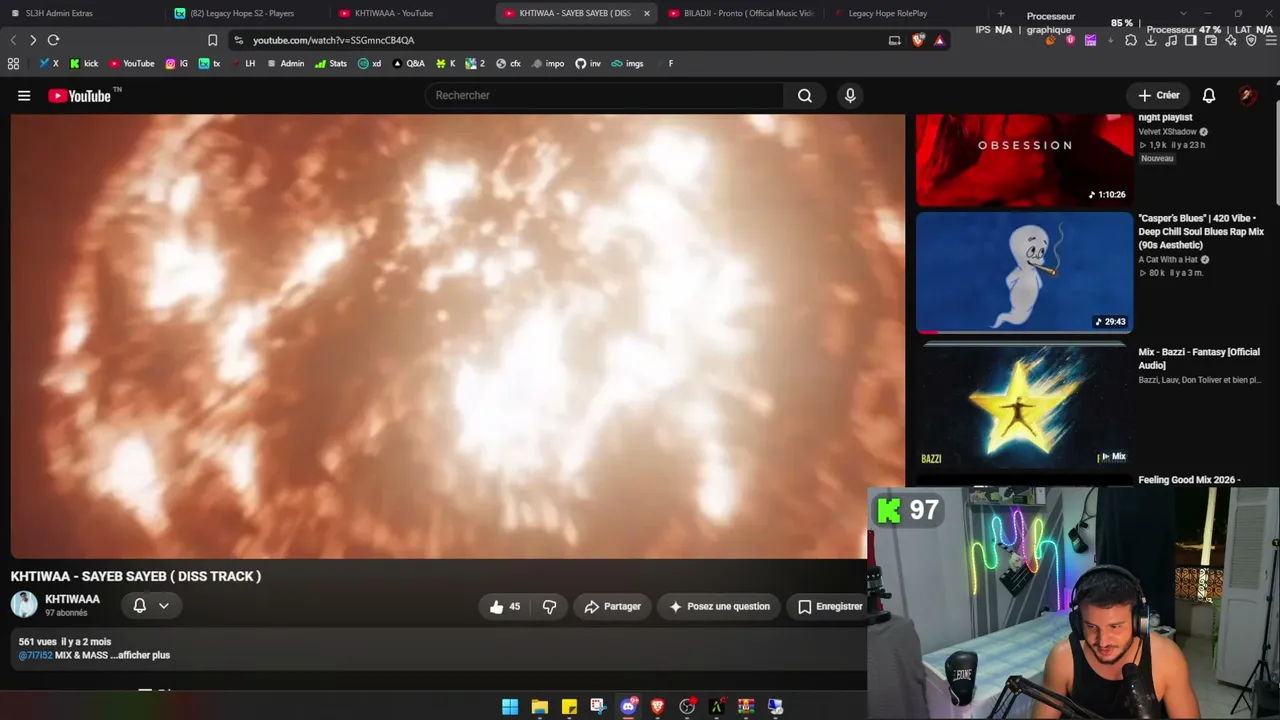Go forward in browser history
Image resolution: width=1280 pixels, height=720 pixels.
tap(33, 40)
